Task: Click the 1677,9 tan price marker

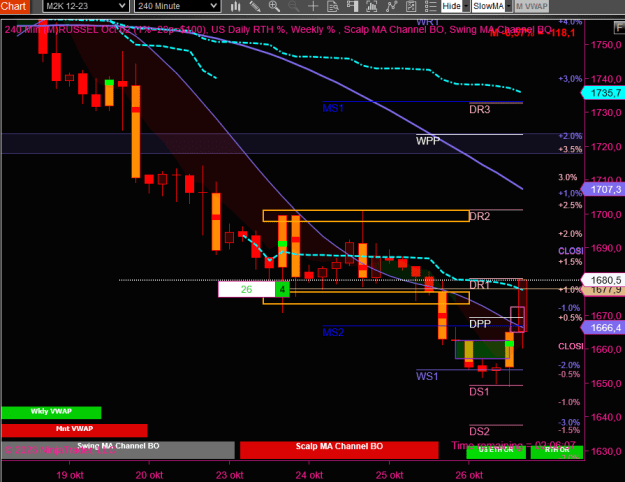Action: click(x=603, y=290)
